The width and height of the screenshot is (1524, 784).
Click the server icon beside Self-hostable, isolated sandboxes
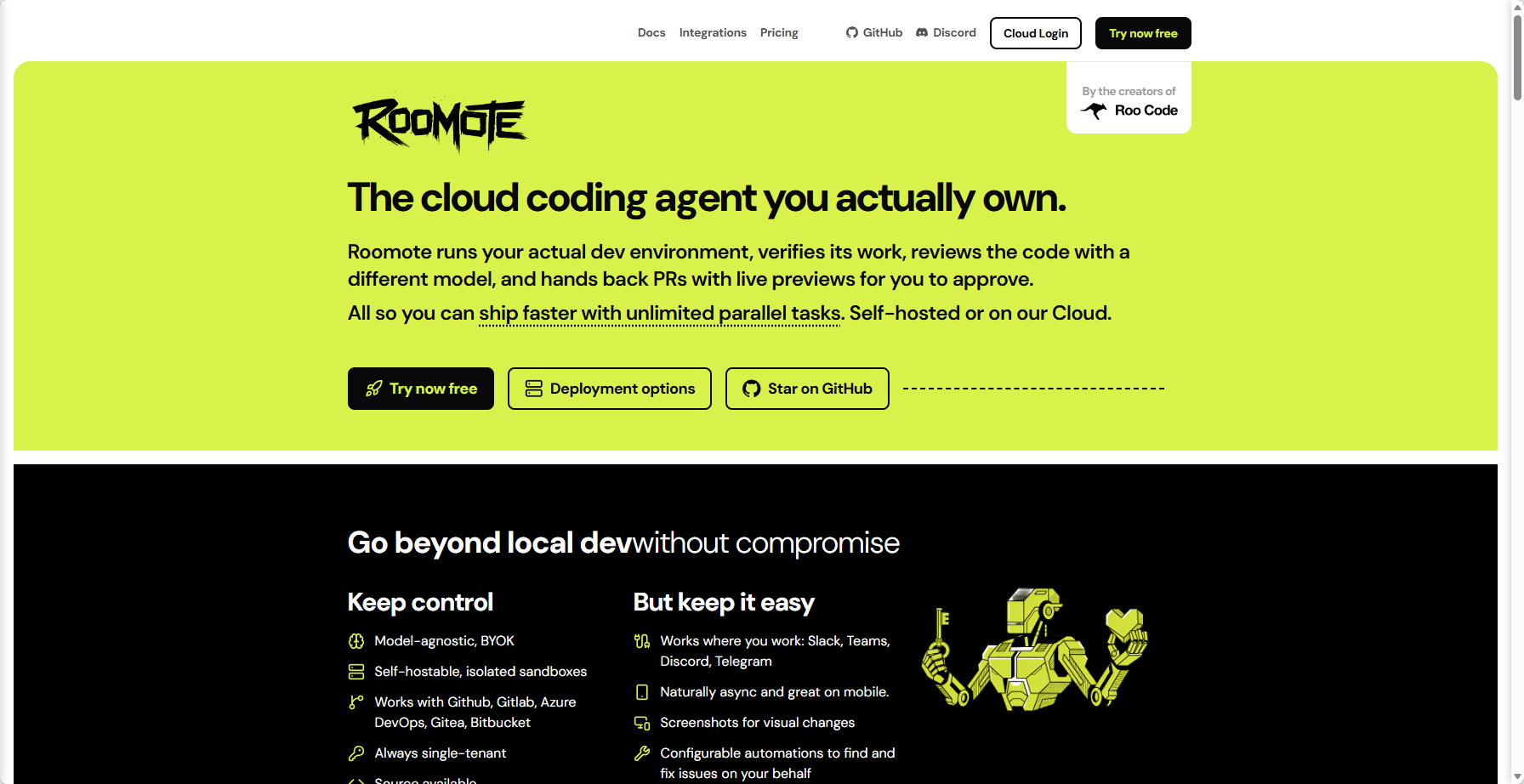point(356,672)
